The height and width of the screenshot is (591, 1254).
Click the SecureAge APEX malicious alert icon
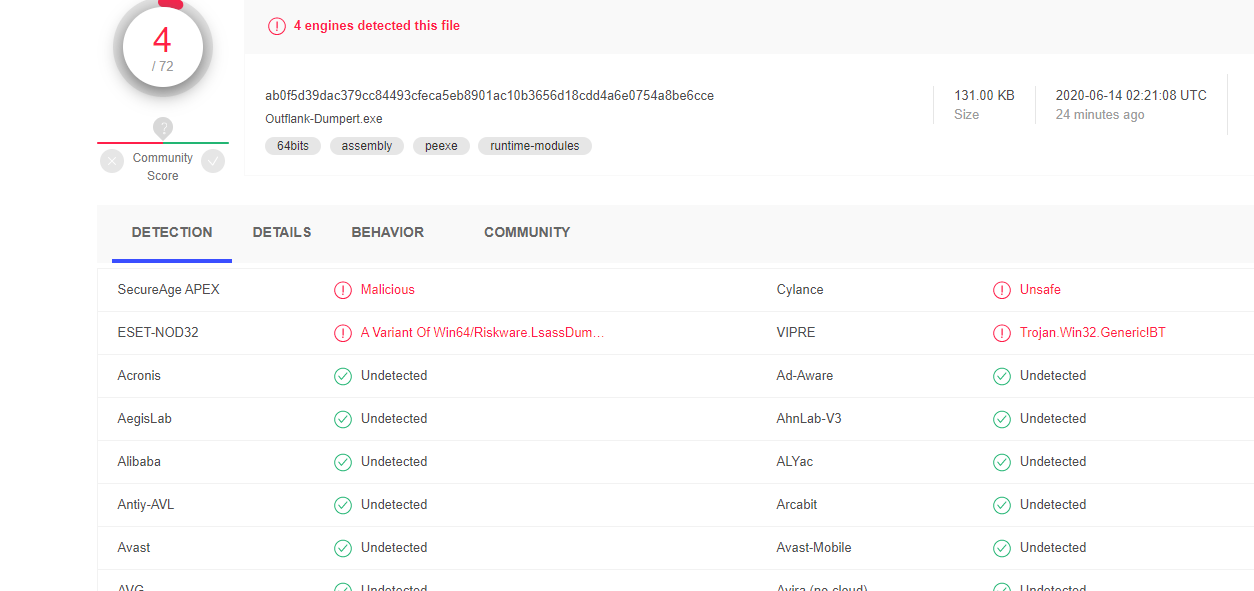343,290
